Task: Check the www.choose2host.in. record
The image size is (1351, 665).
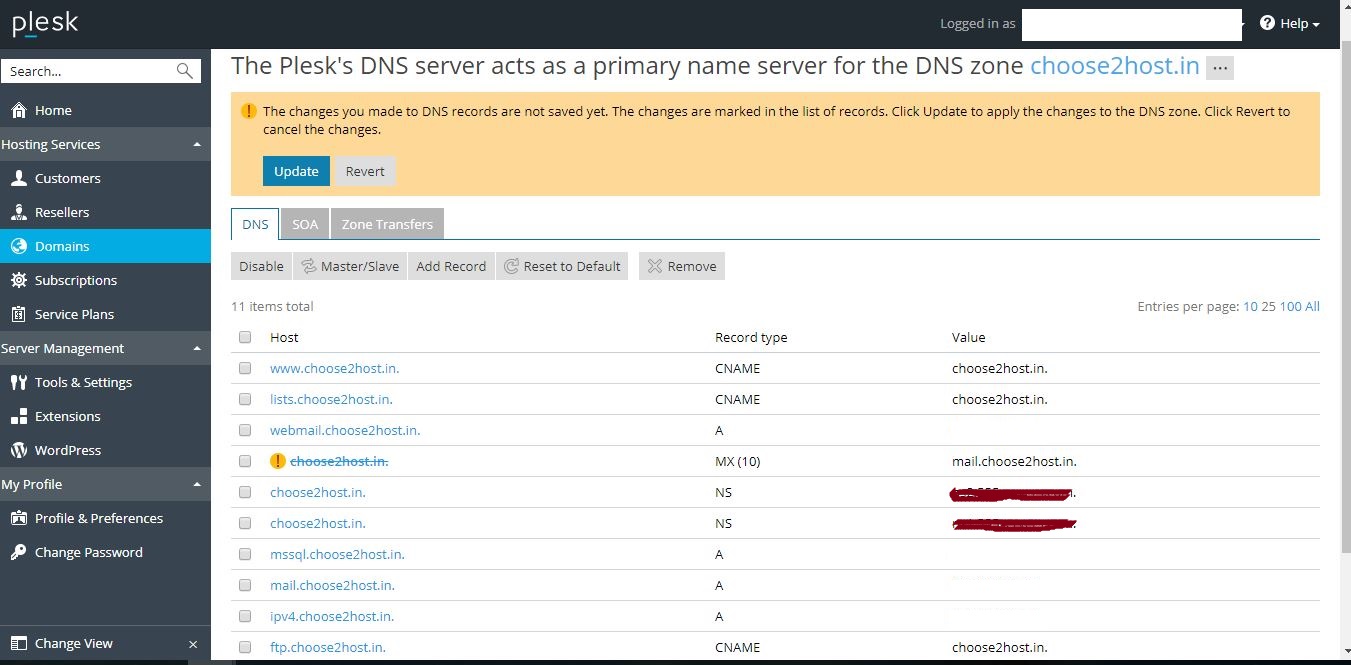Action: pos(245,368)
